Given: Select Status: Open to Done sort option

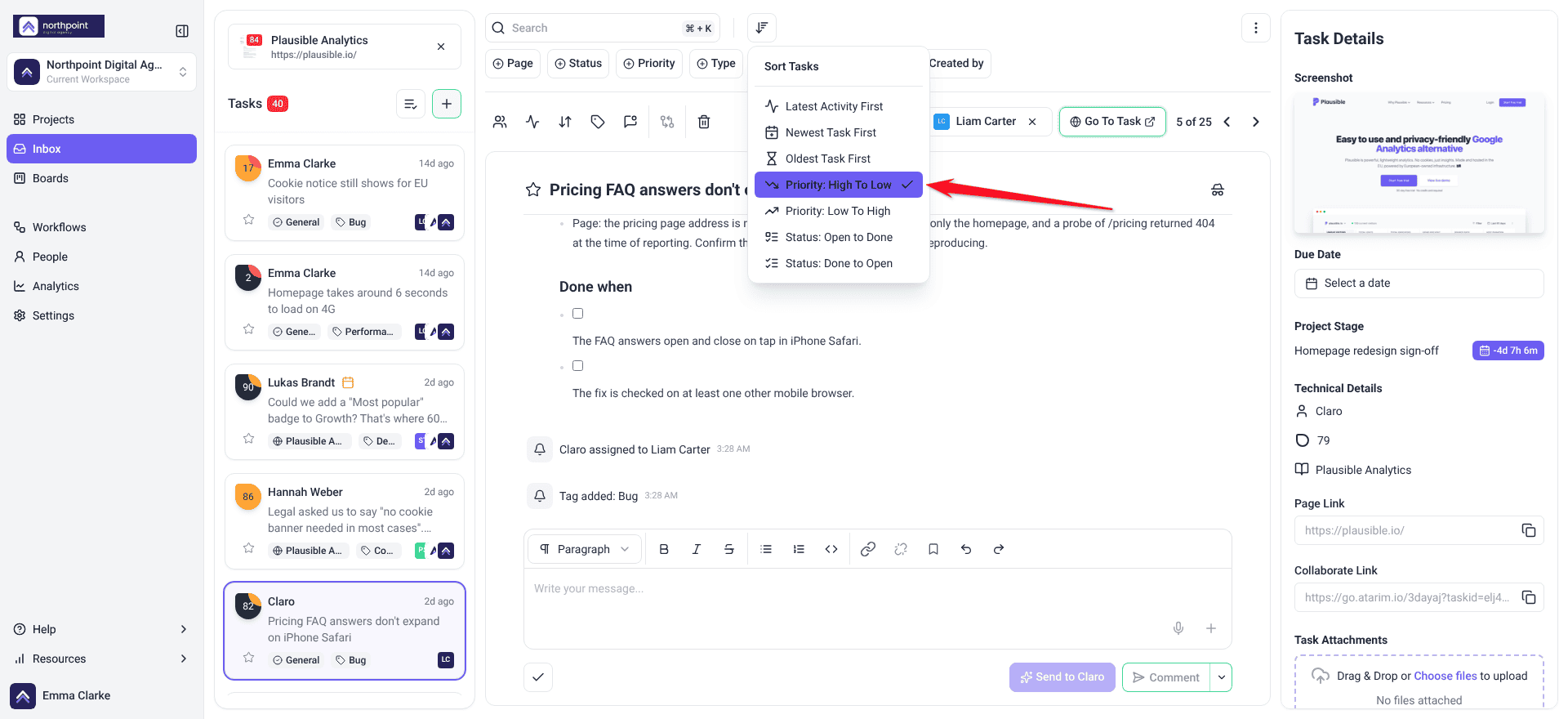Looking at the screenshot, I should coord(839,237).
